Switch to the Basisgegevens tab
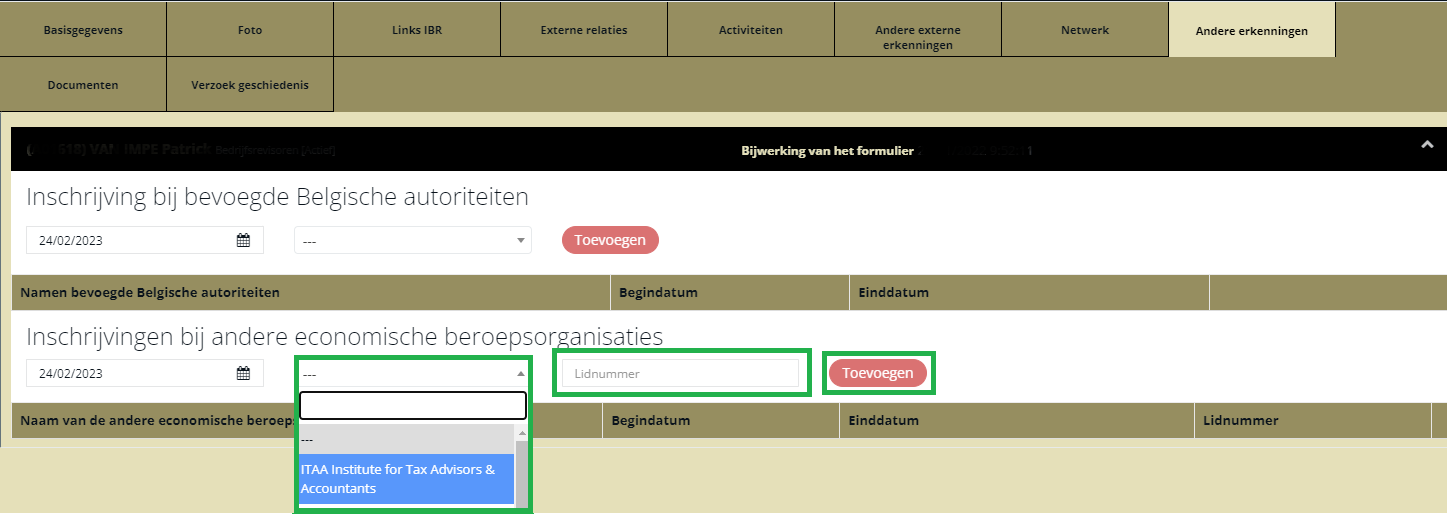The image size is (1447, 514). pos(83,30)
